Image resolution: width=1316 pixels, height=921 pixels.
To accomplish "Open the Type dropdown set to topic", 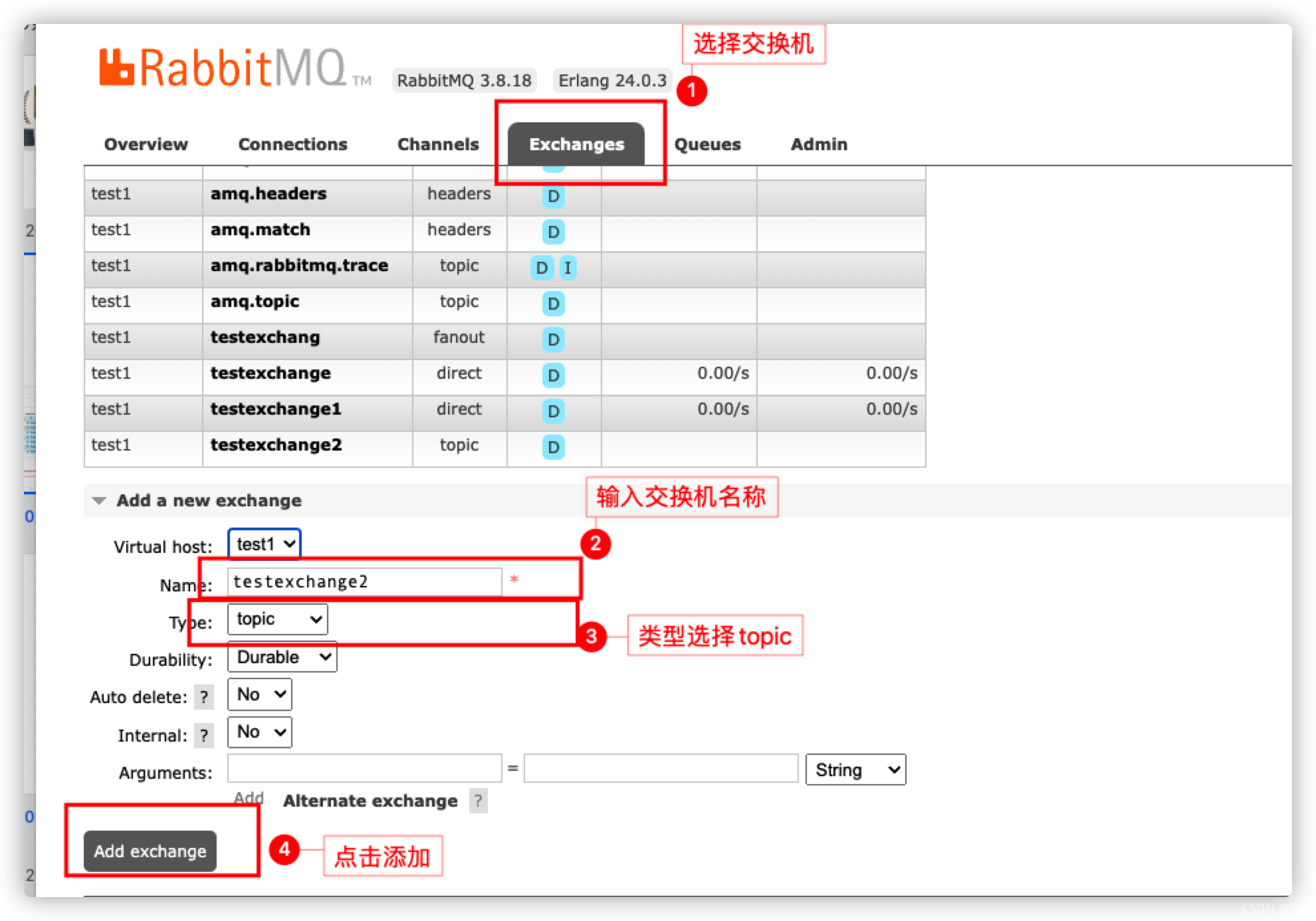I will 277,619.
